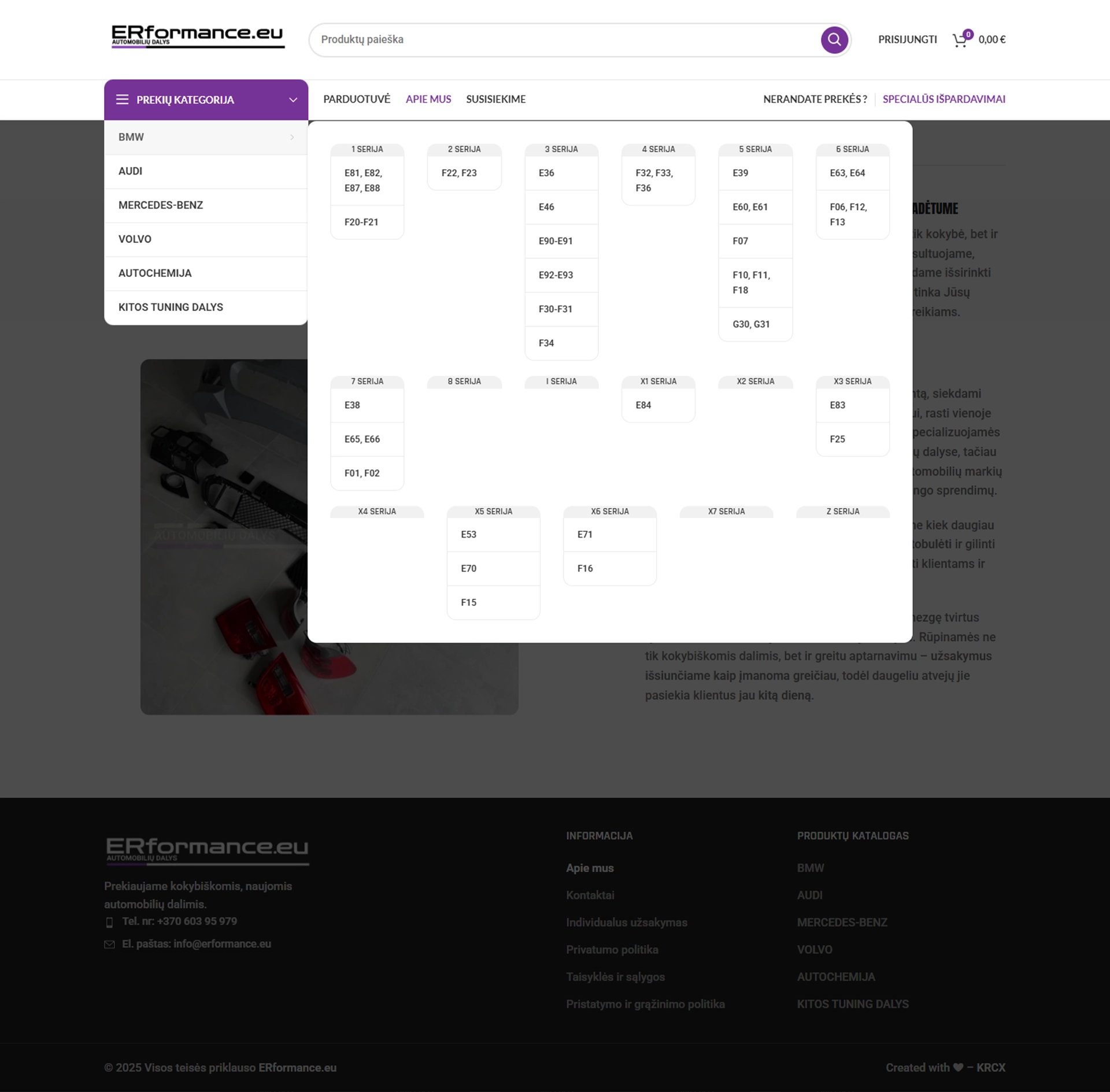
Task: Choose F32, F33, F36 under 4 Serija
Action: coord(658,180)
